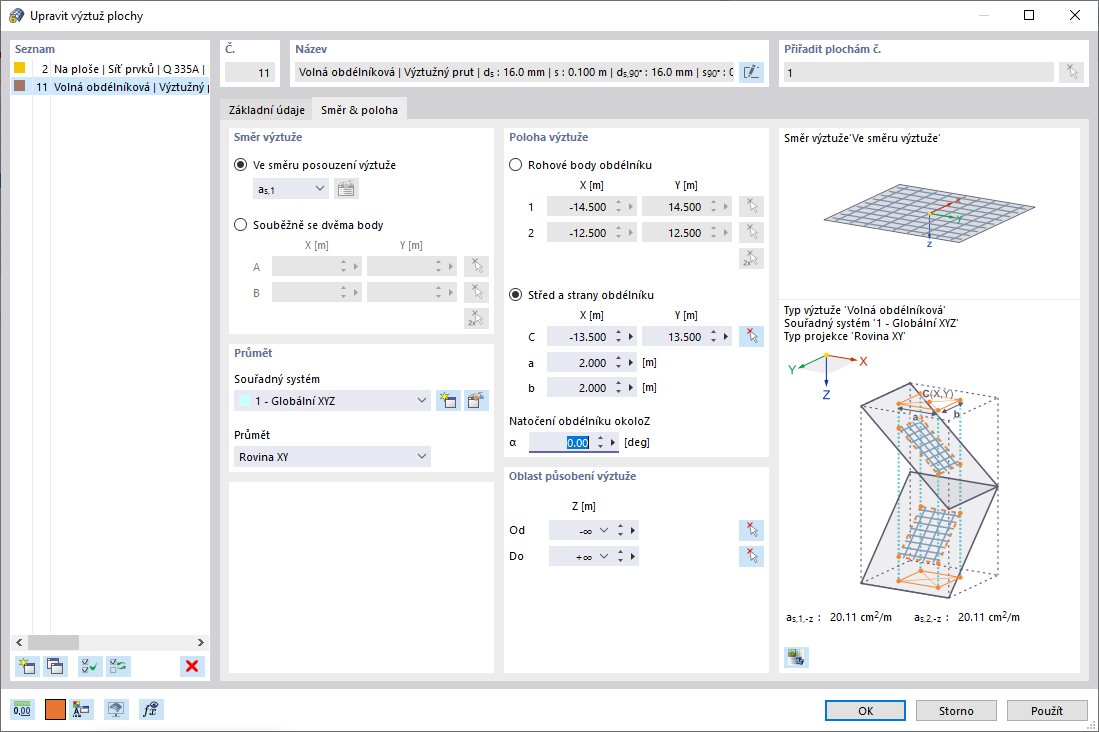Viewport: 1099px width, 732px height.
Task: Click the Č. number field showing 11
Action: coord(250,72)
